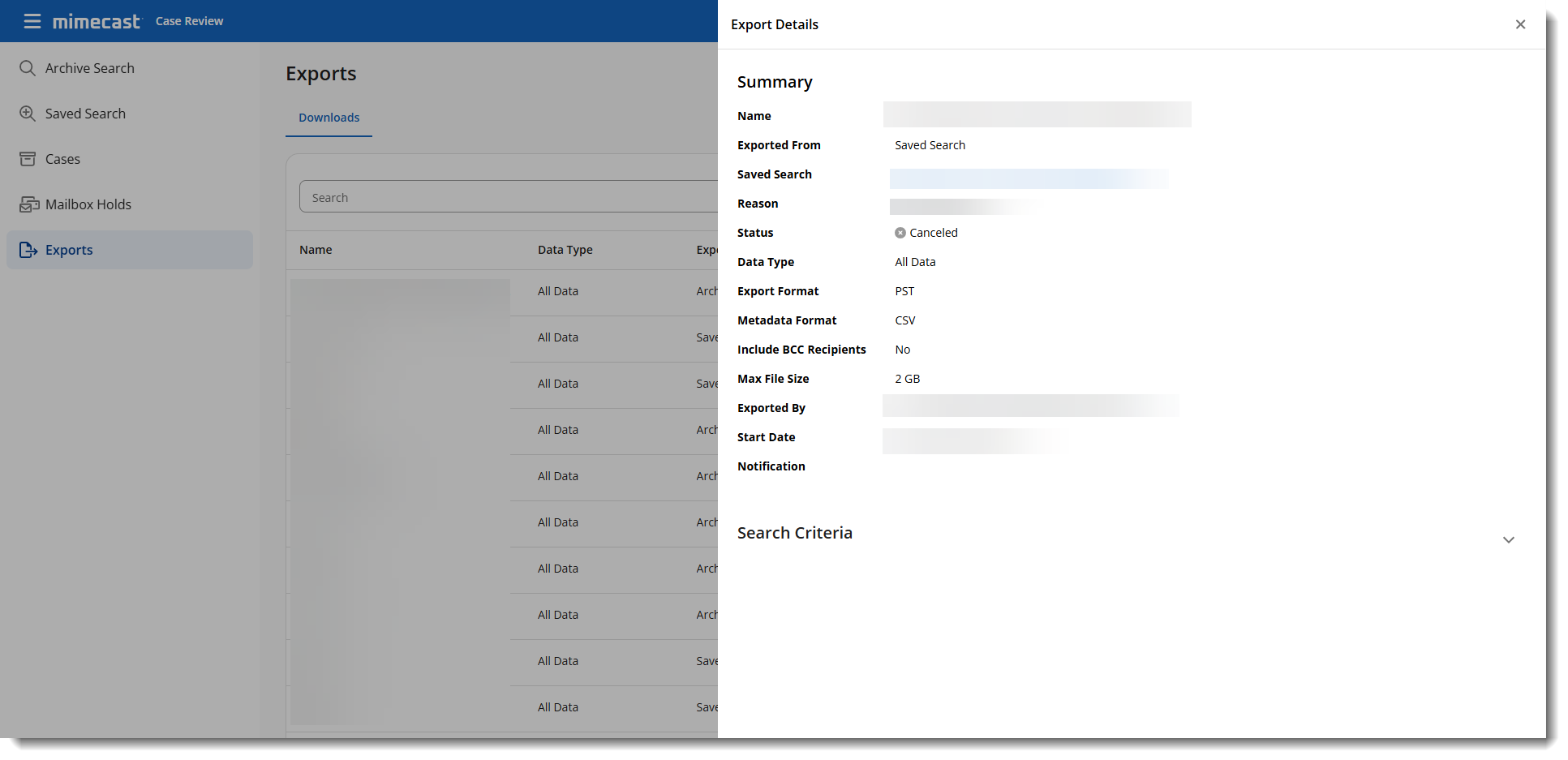Click the Canceled status icon
The image size is (1568, 760).
coord(900,233)
